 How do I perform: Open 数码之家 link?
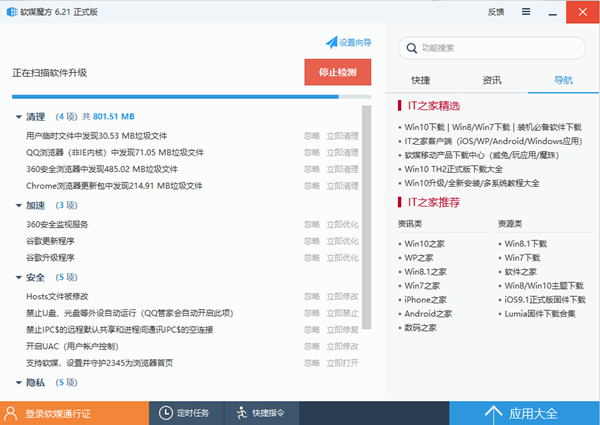pyautogui.click(x=420, y=328)
